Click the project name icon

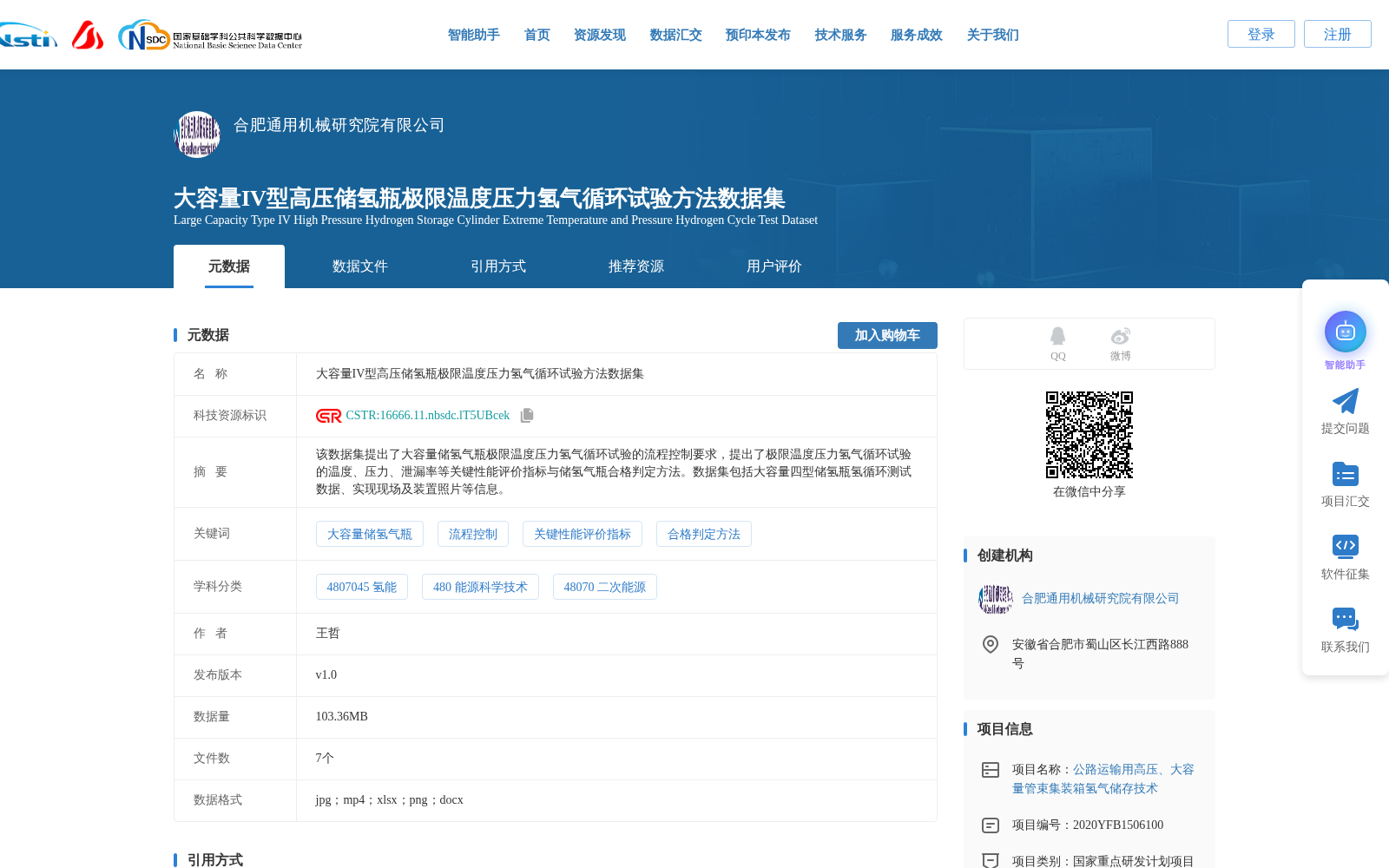coord(991,770)
